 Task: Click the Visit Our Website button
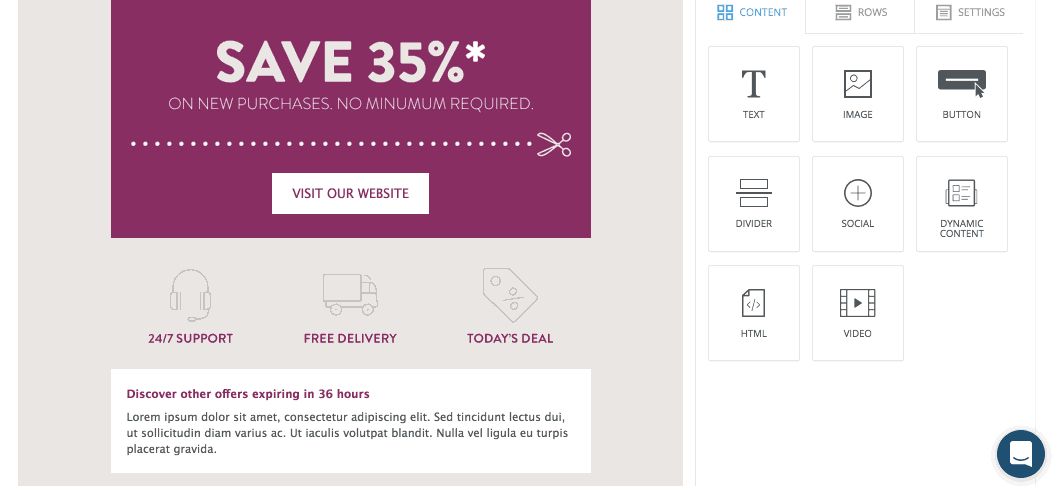click(x=350, y=194)
